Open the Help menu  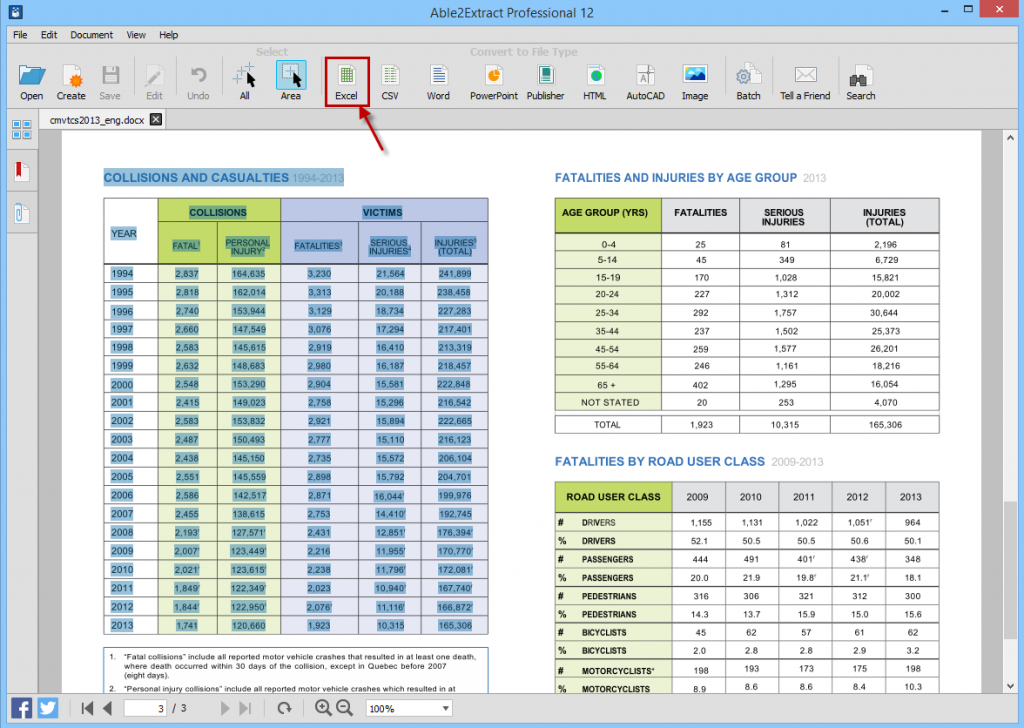(x=168, y=35)
